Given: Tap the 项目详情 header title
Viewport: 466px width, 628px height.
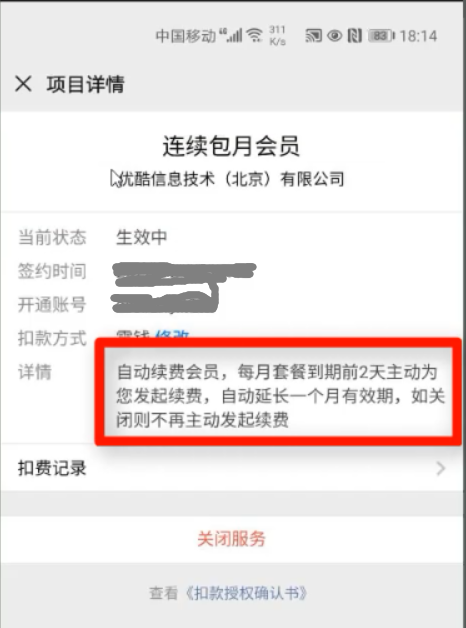Looking at the screenshot, I should (85, 84).
